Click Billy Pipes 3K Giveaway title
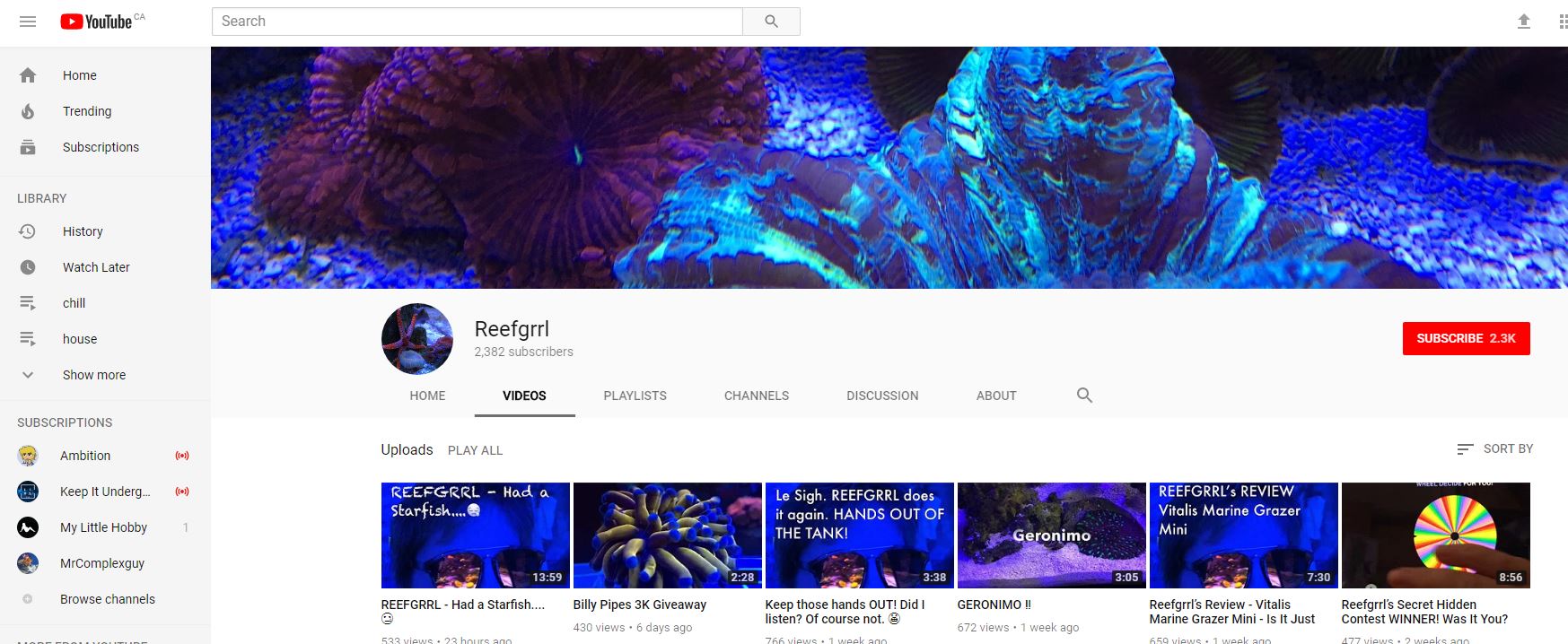 pyautogui.click(x=640, y=605)
